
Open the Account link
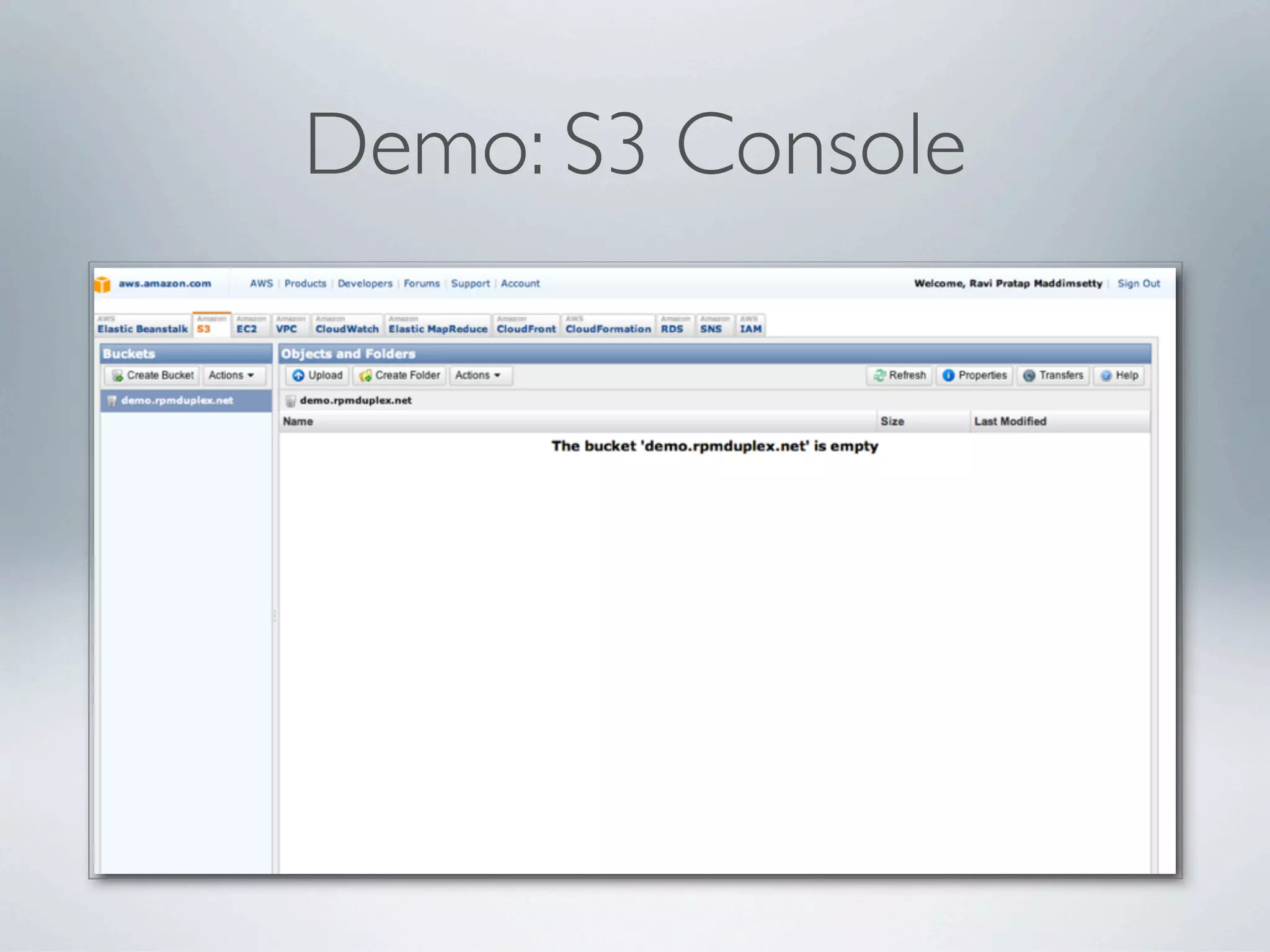(520, 284)
